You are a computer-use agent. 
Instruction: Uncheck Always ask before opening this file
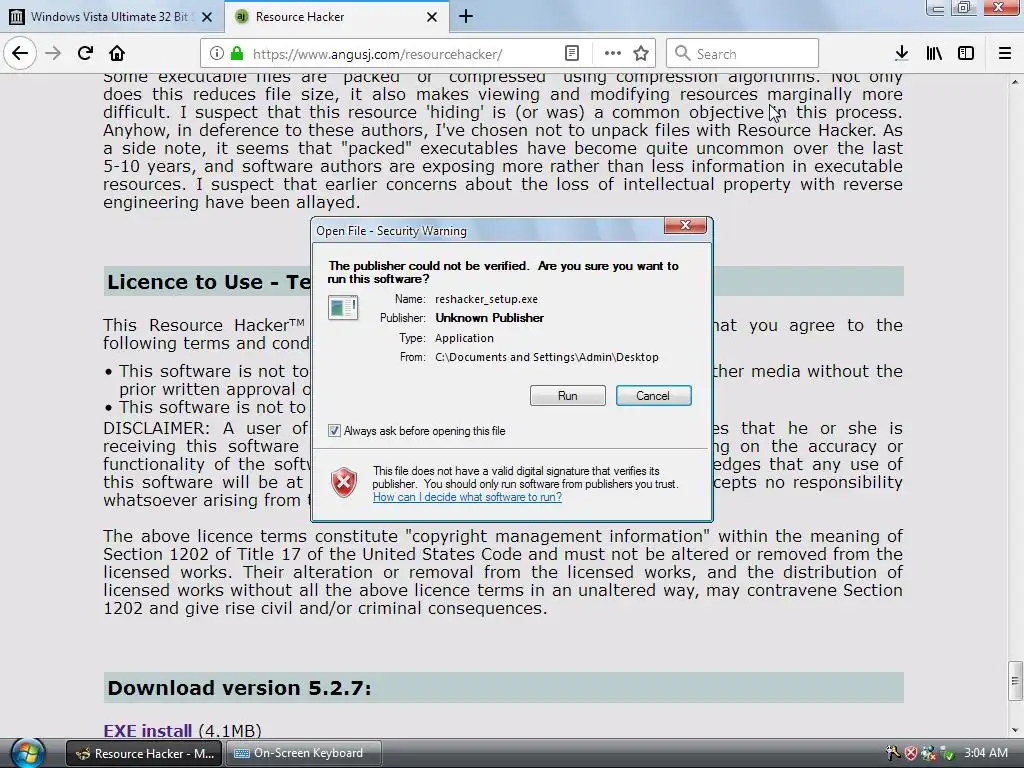click(x=334, y=431)
